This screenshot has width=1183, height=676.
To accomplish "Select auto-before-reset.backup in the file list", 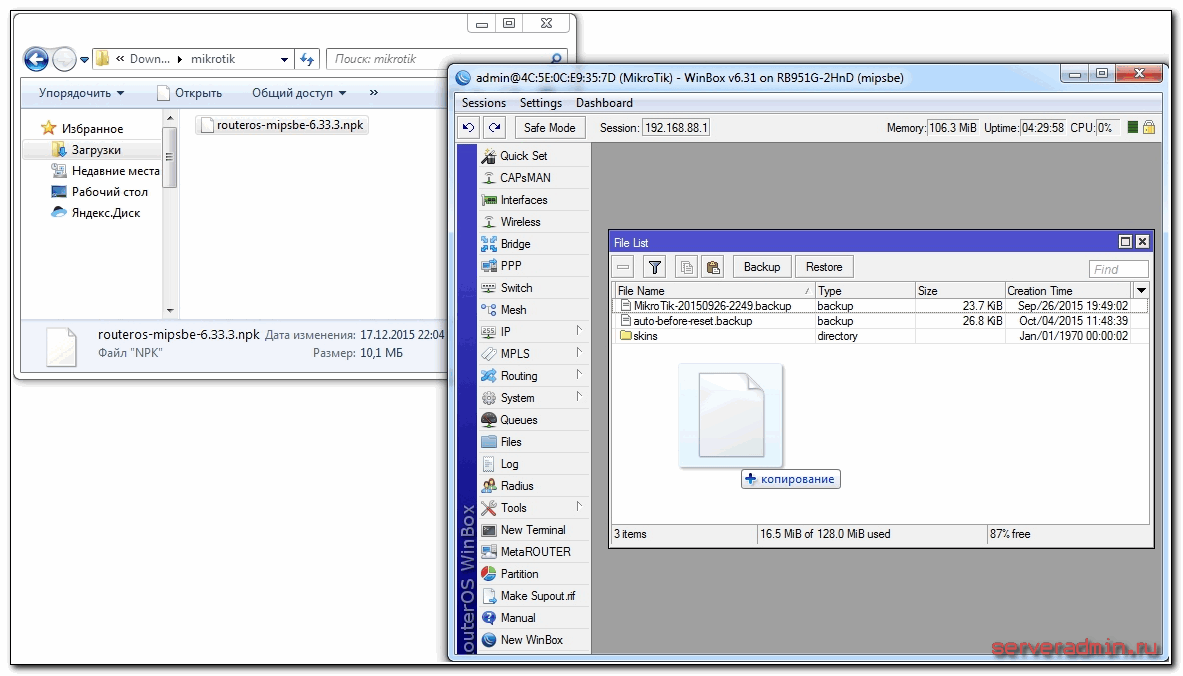I will (692, 321).
